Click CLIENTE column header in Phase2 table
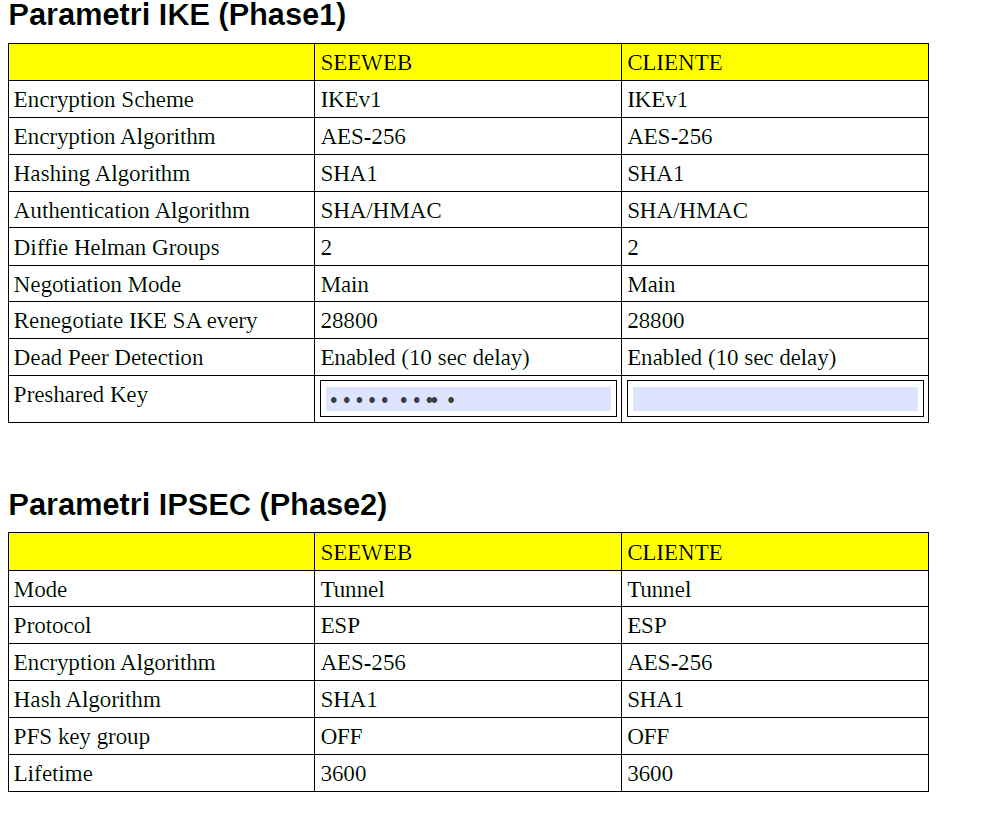The height and width of the screenshot is (824, 1007). 675,553
